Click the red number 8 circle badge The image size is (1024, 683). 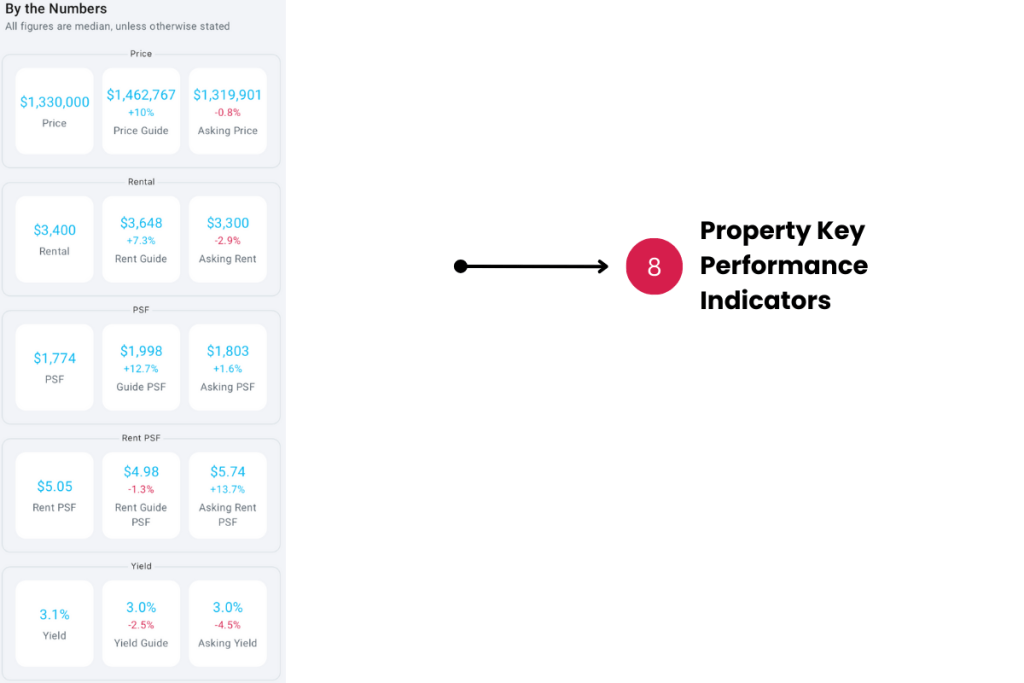tap(654, 267)
